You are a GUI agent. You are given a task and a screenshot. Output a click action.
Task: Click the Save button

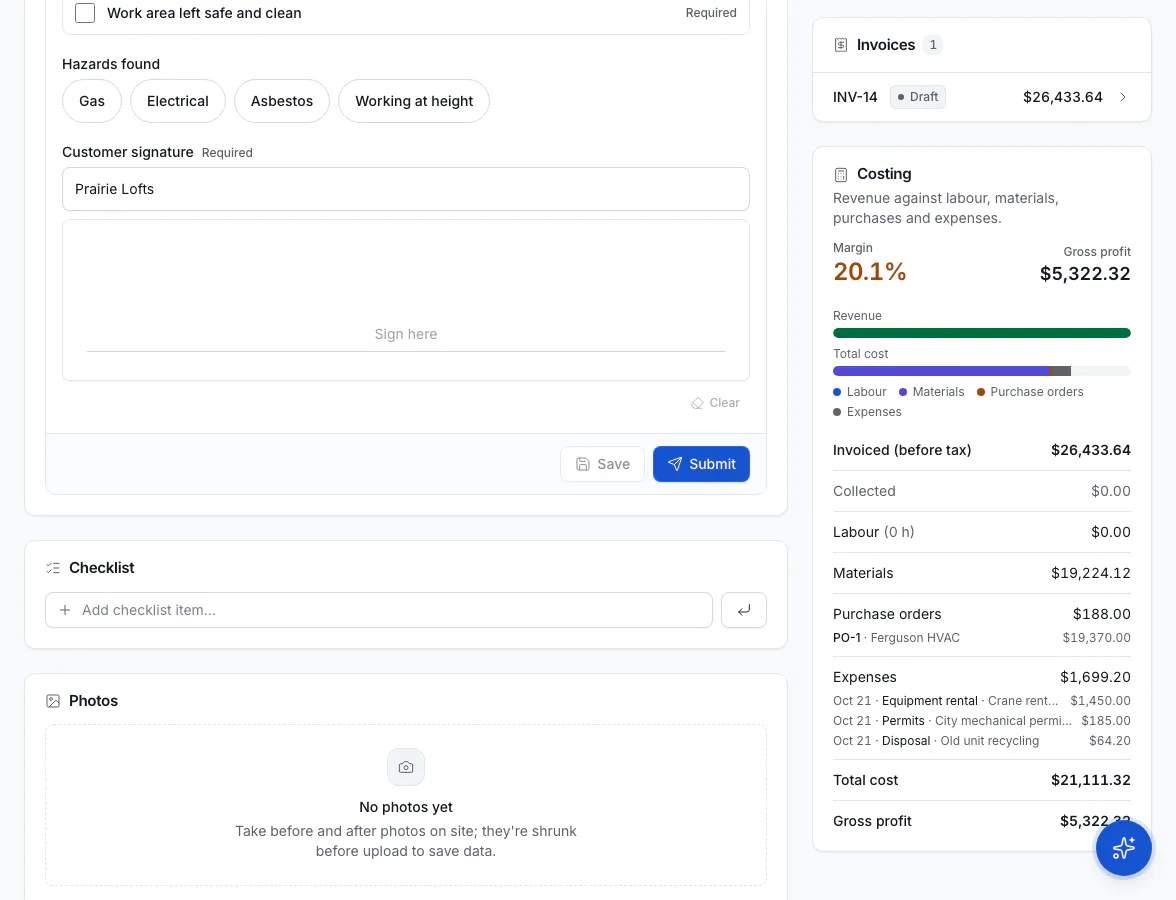pyautogui.click(x=602, y=464)
